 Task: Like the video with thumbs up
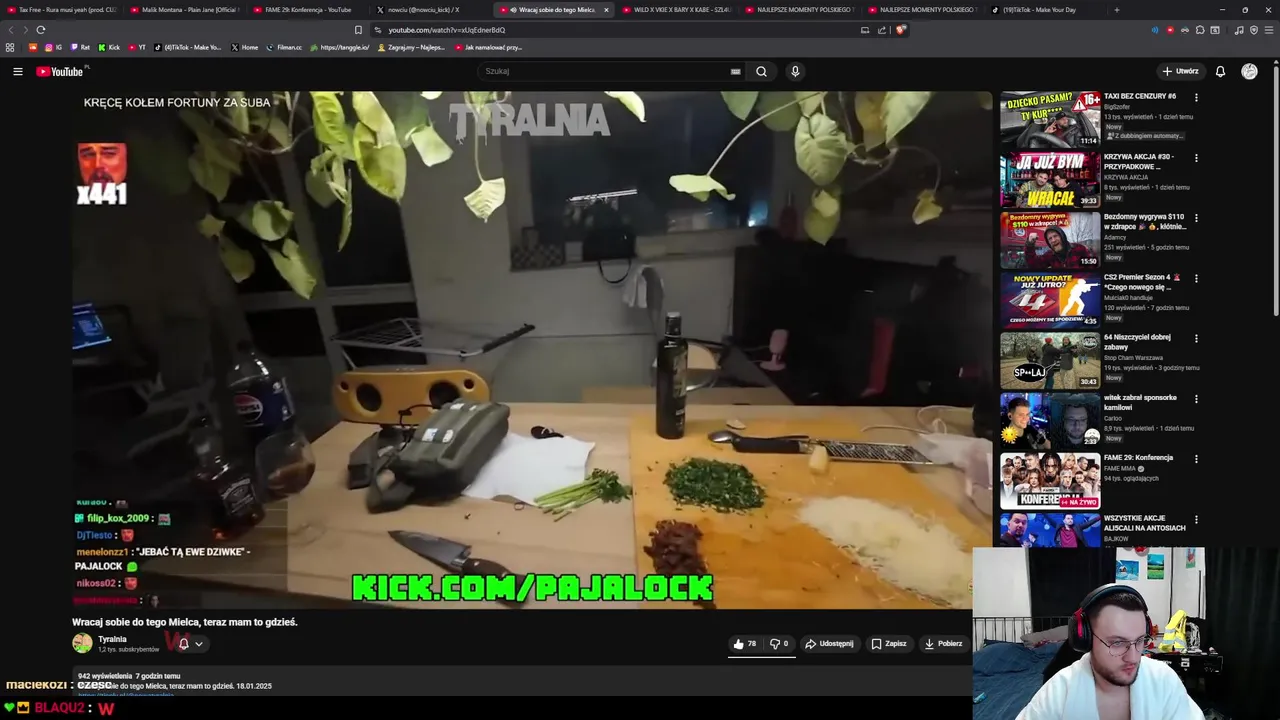(745, 644)
